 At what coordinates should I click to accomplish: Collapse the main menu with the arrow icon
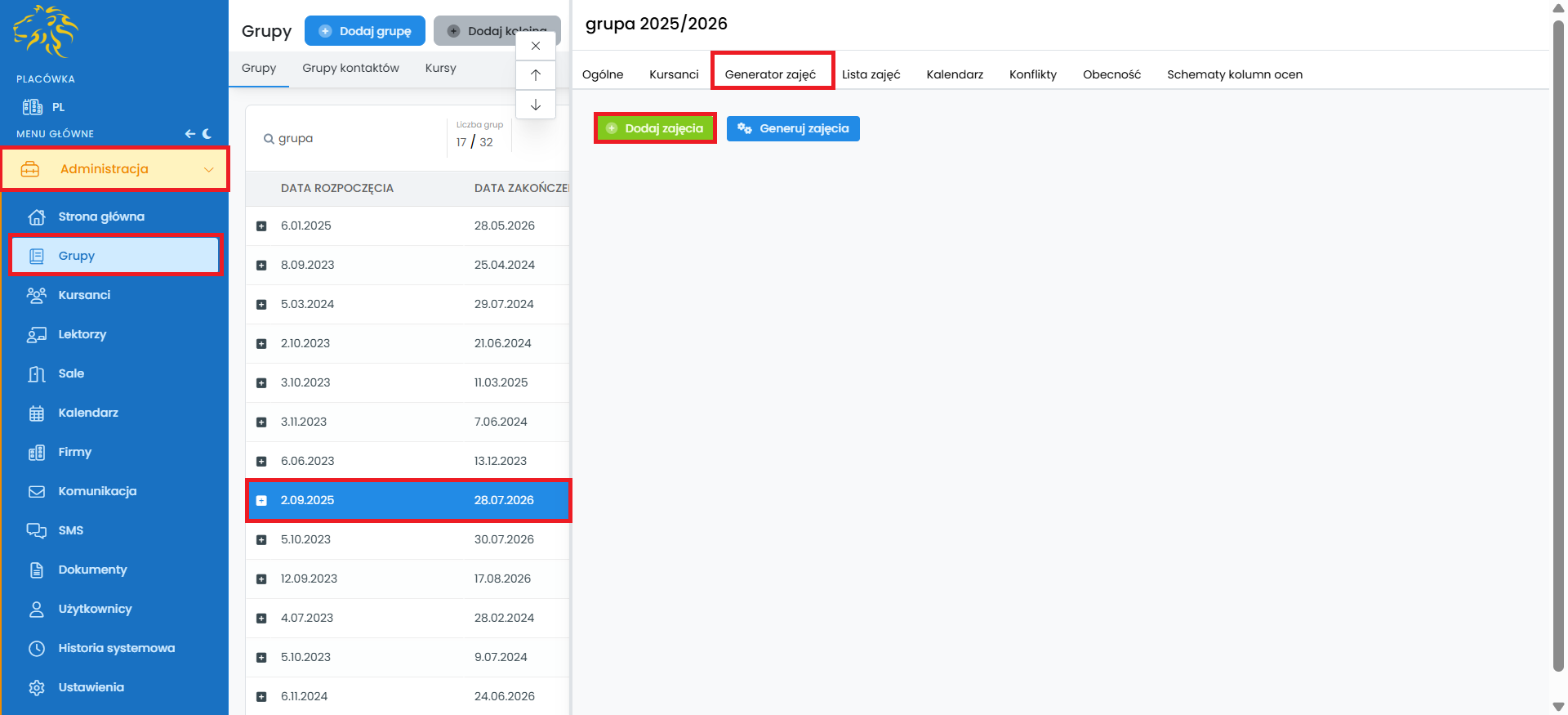pos(189,133)
